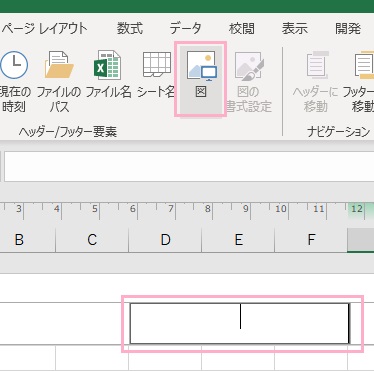This screenshot has width=374, height=371.
Task: Click the center header edit box
Action: pyautogui.click(x=239, y=323)
